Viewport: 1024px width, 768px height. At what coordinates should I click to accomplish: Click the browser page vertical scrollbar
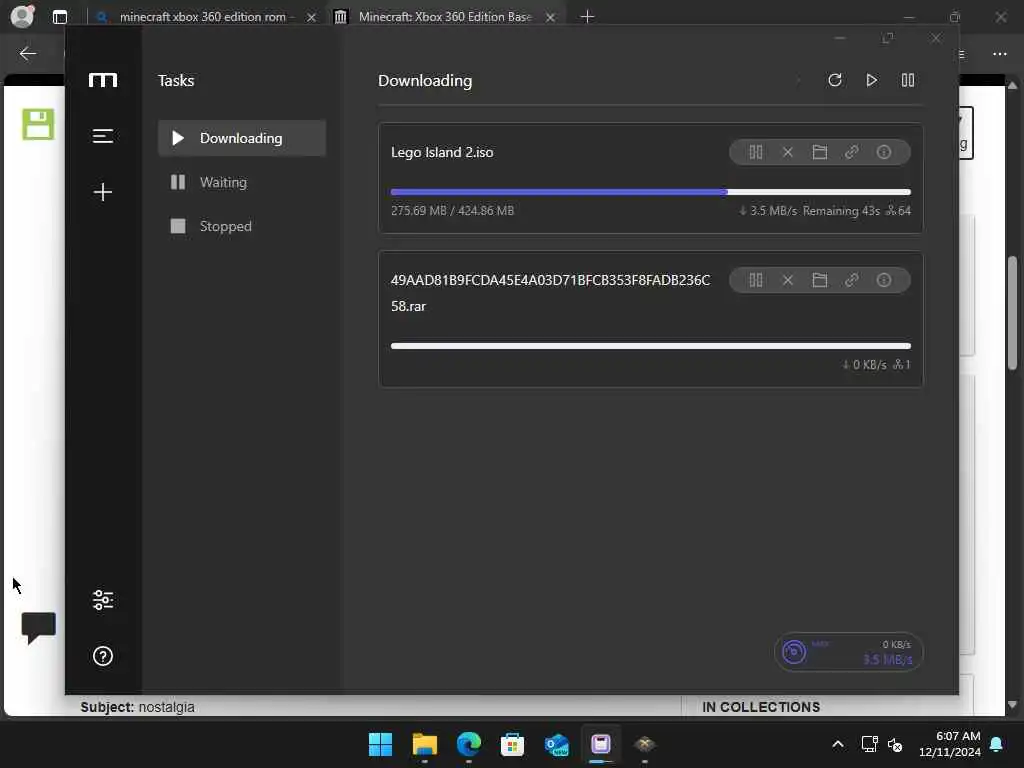point(1012,313)
